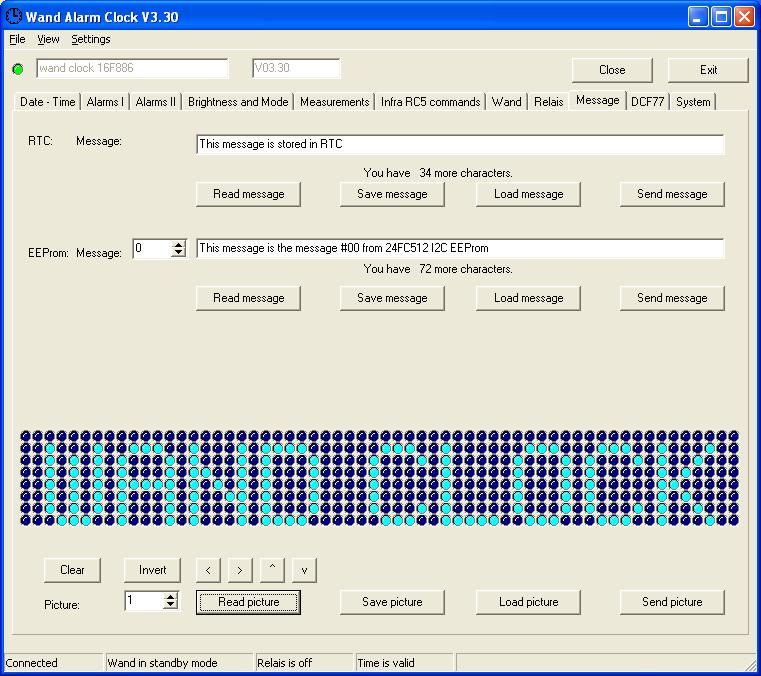
Task: Invert the LED picture
Action: (x=152, y=570)
